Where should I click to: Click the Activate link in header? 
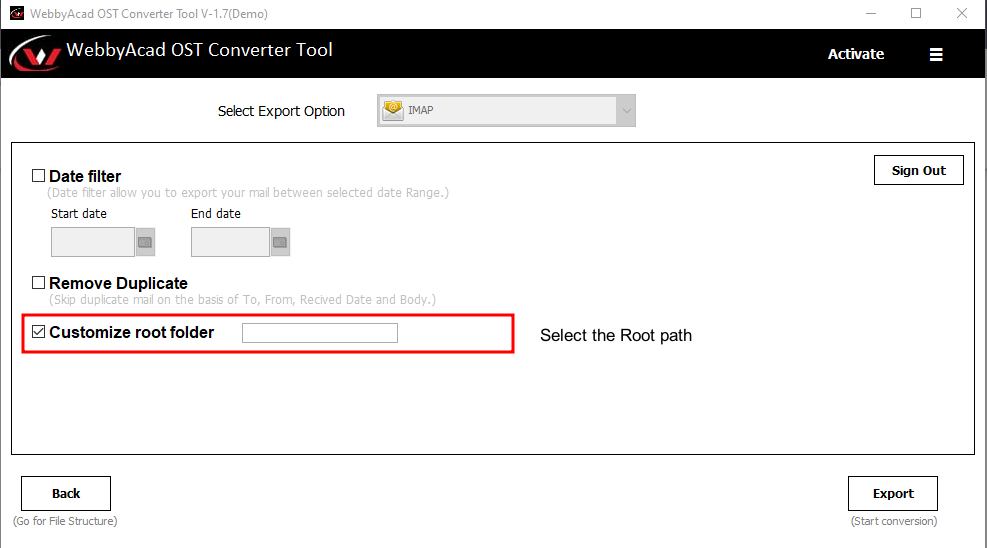855,54
